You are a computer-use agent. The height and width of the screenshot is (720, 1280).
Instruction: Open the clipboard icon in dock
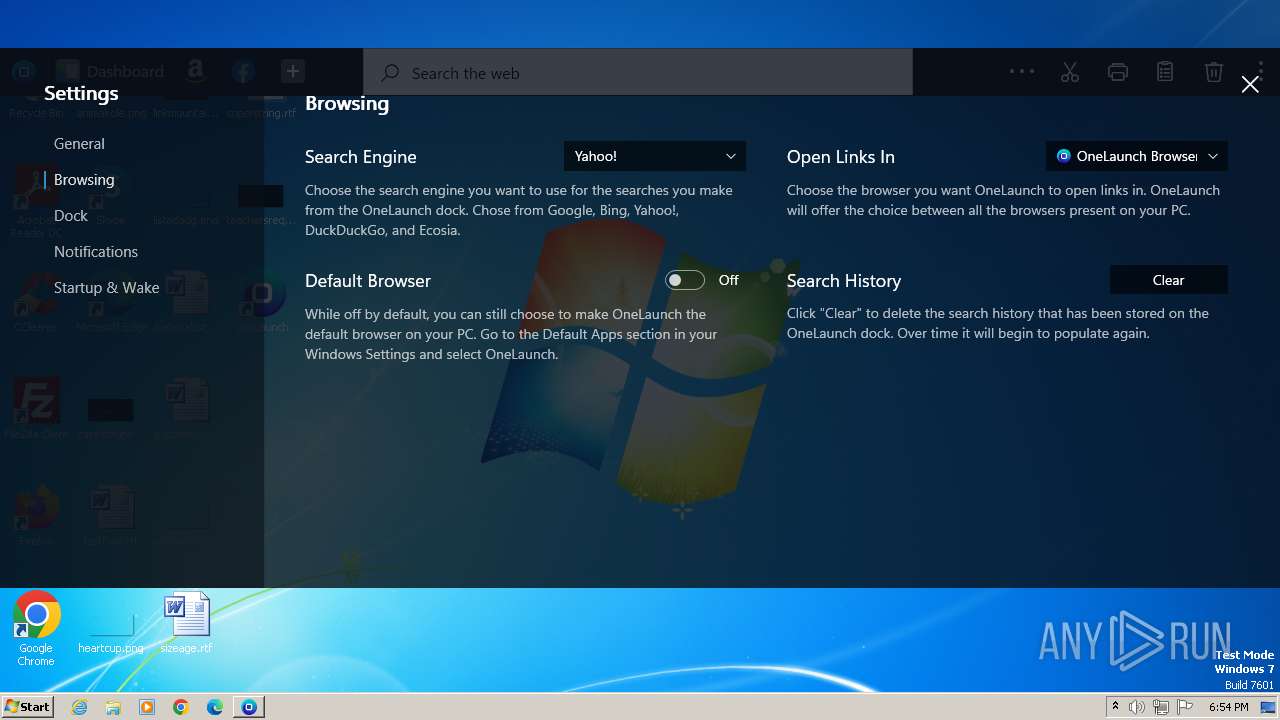point(1165,72)
